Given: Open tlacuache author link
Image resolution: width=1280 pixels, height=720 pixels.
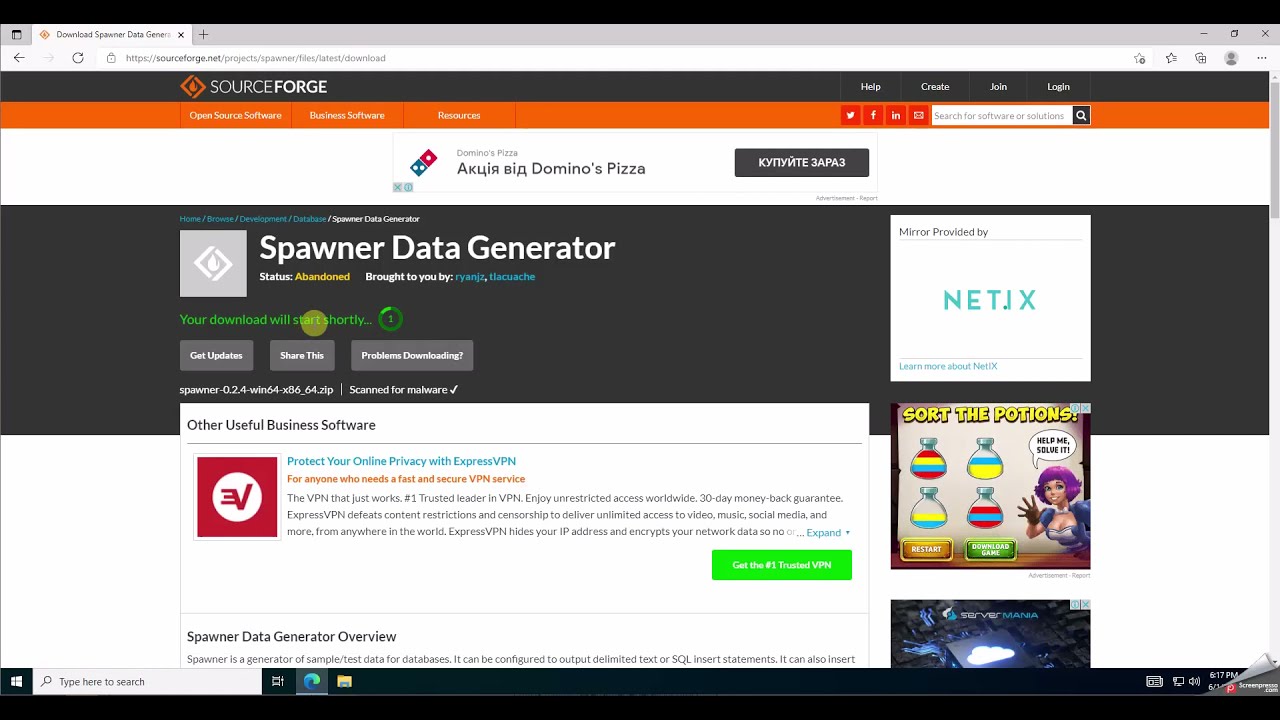Looking at the screenshot, I should point(512,276).
